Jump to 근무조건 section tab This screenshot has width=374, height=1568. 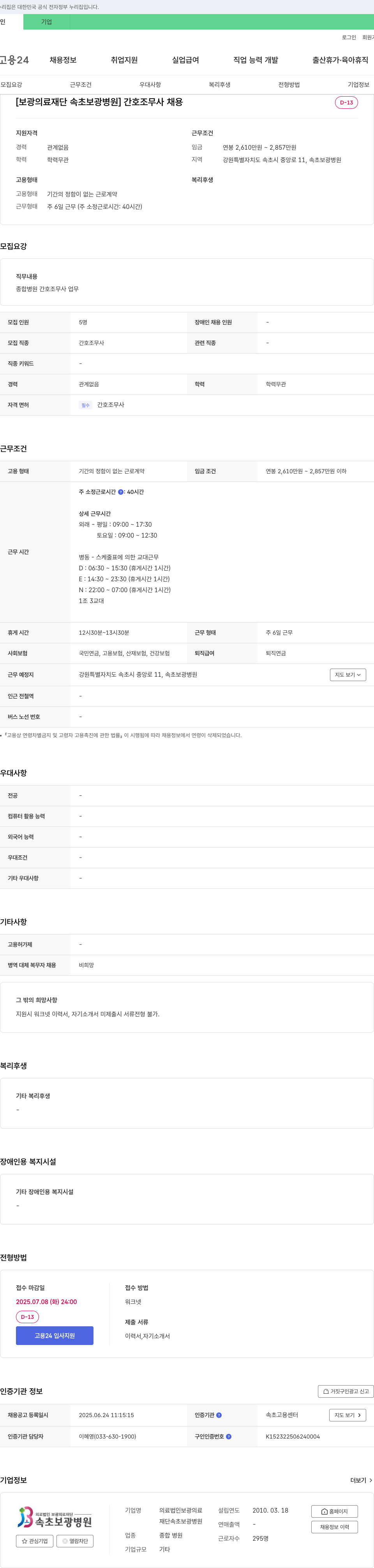pyautogui.click(x=80, y=85)
